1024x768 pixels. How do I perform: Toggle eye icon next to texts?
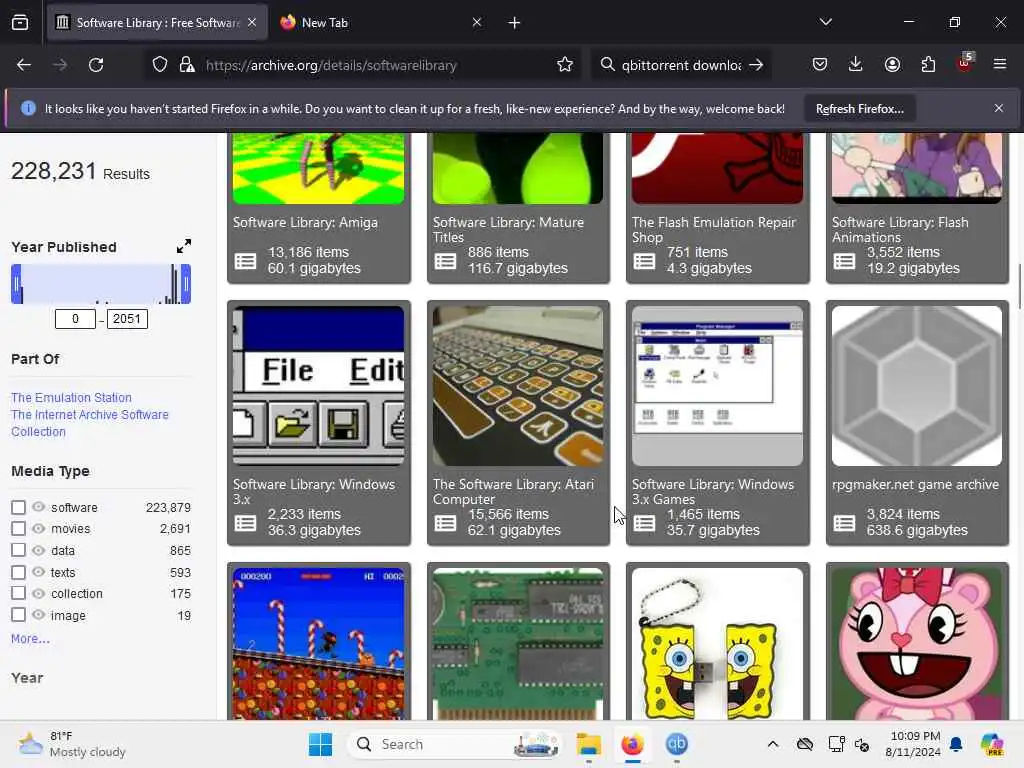coord(39,572)
